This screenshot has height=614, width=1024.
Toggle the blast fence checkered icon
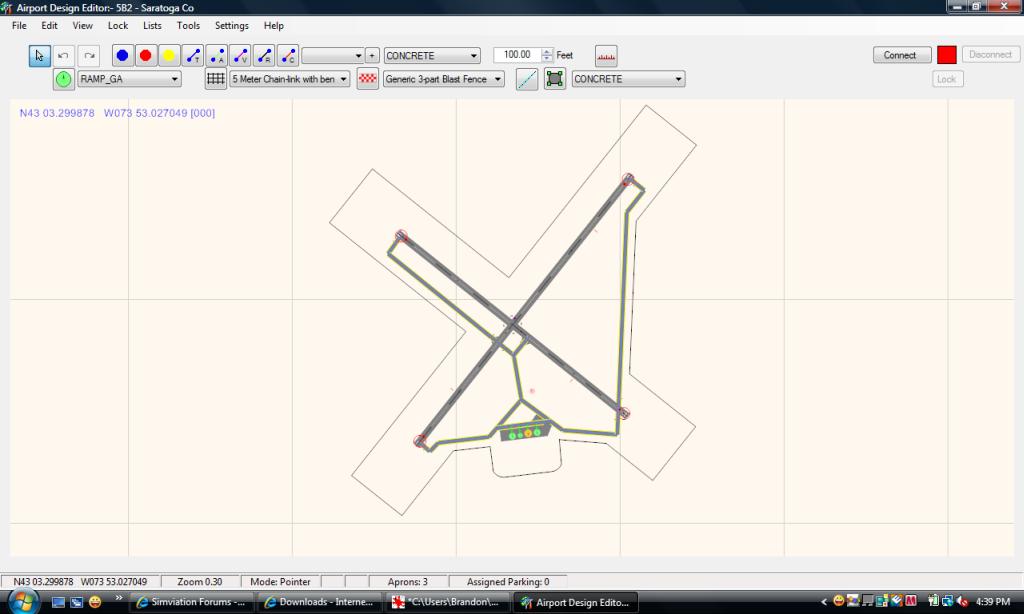click(367, 79)
